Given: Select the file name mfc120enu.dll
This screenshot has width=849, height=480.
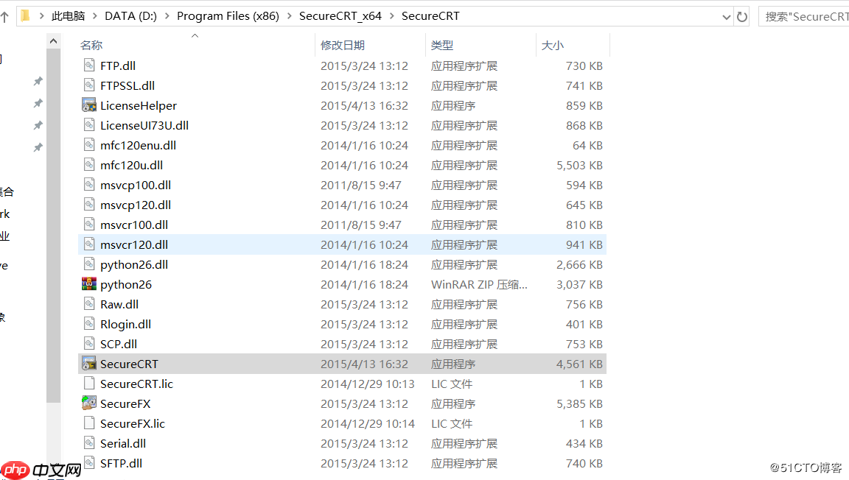Looking at the screenshot, I should coord(138,146).
